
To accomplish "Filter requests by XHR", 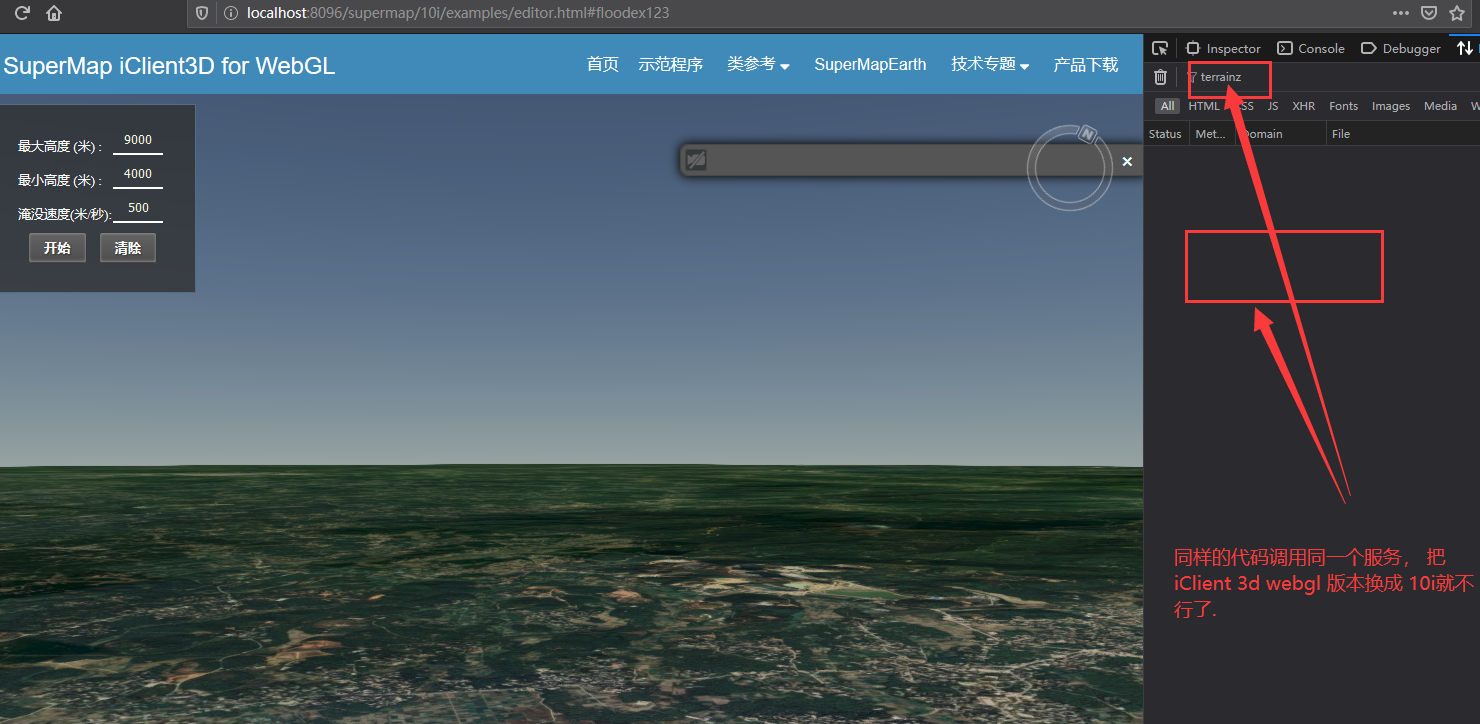I will point(1304,106).
